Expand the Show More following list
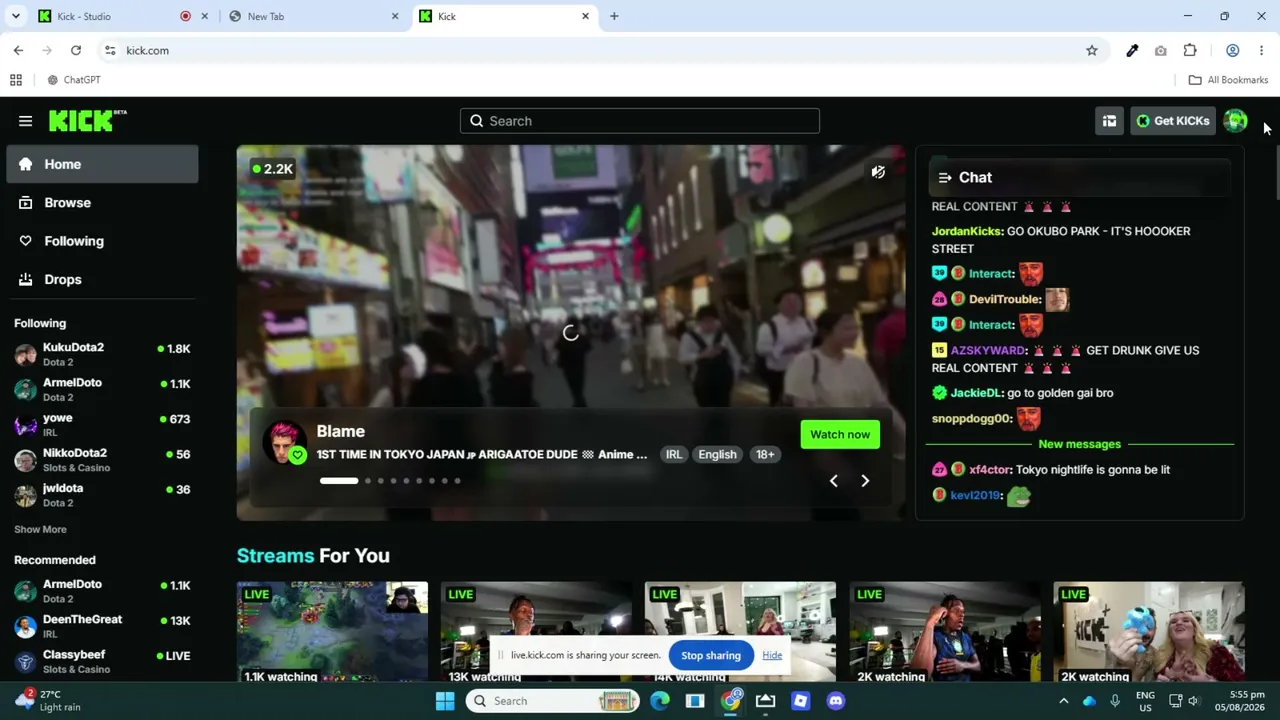The width and height of the screenshot is (1280, 720). 40,529
